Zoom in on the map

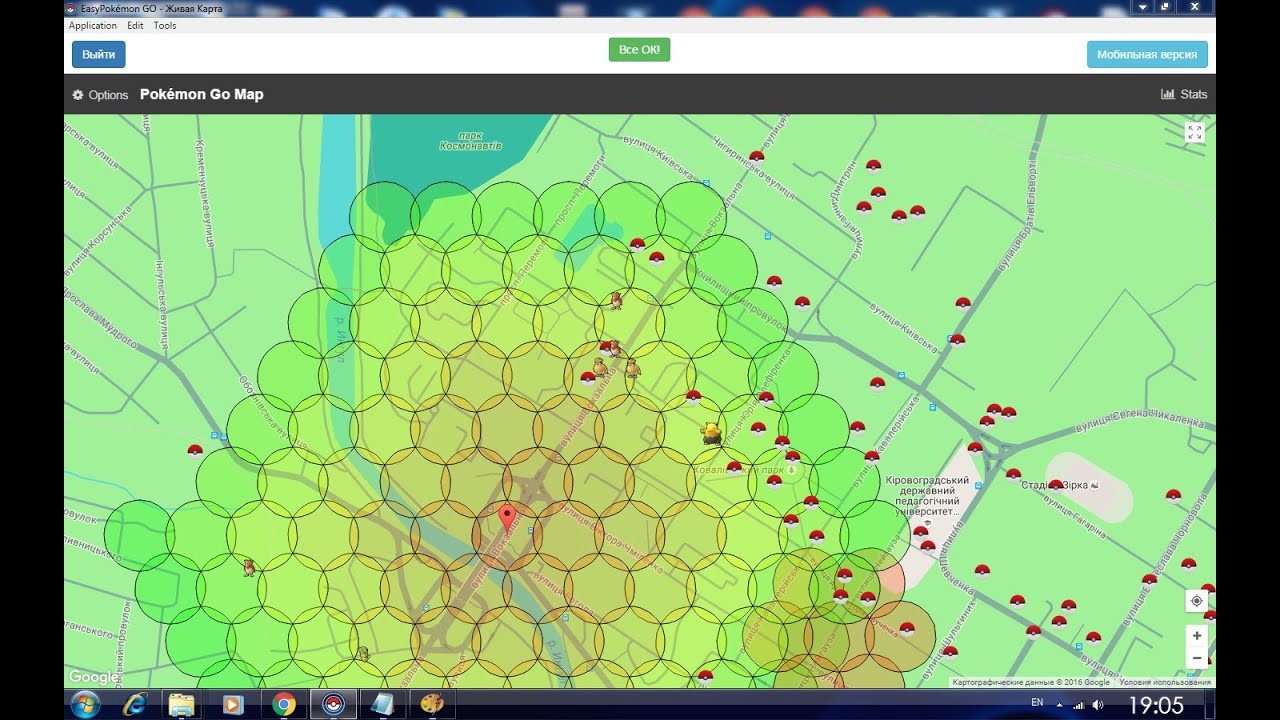1196,636
